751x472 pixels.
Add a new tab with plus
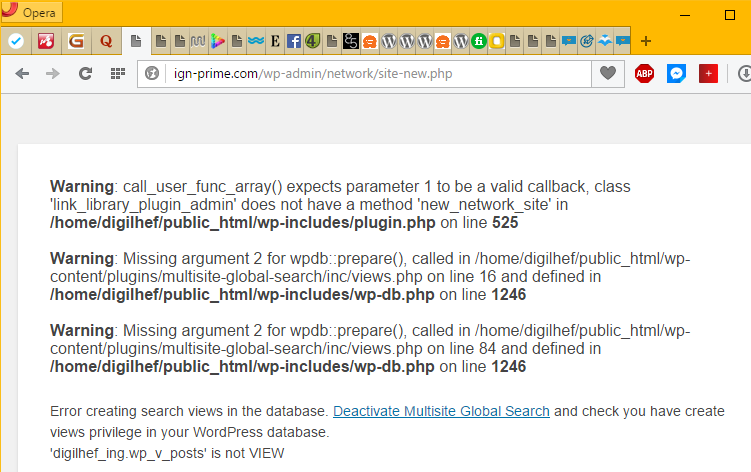click(x=646, y=41)
